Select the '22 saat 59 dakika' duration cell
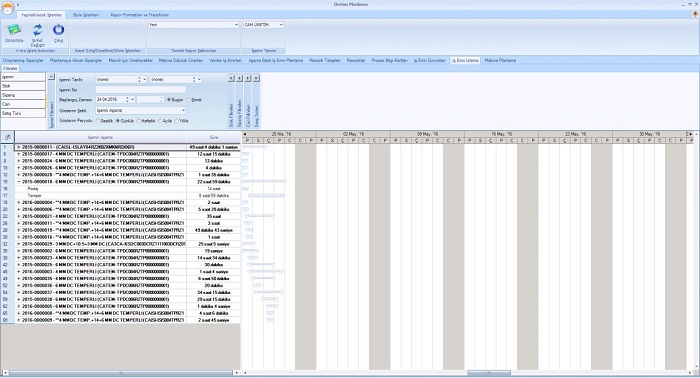The width and height of the screenshot is (700, 378). 214,182
